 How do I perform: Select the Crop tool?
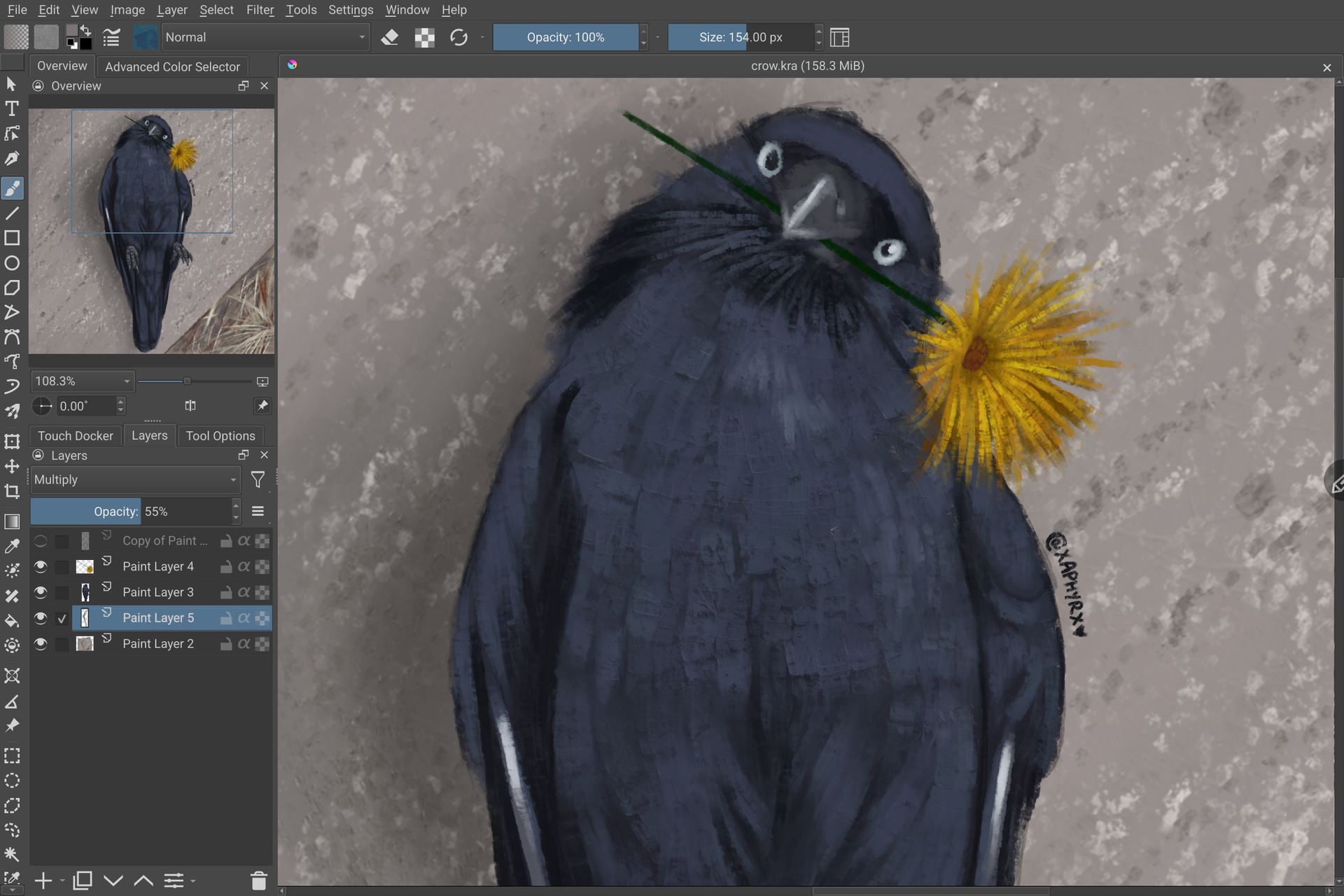[12, 491]
